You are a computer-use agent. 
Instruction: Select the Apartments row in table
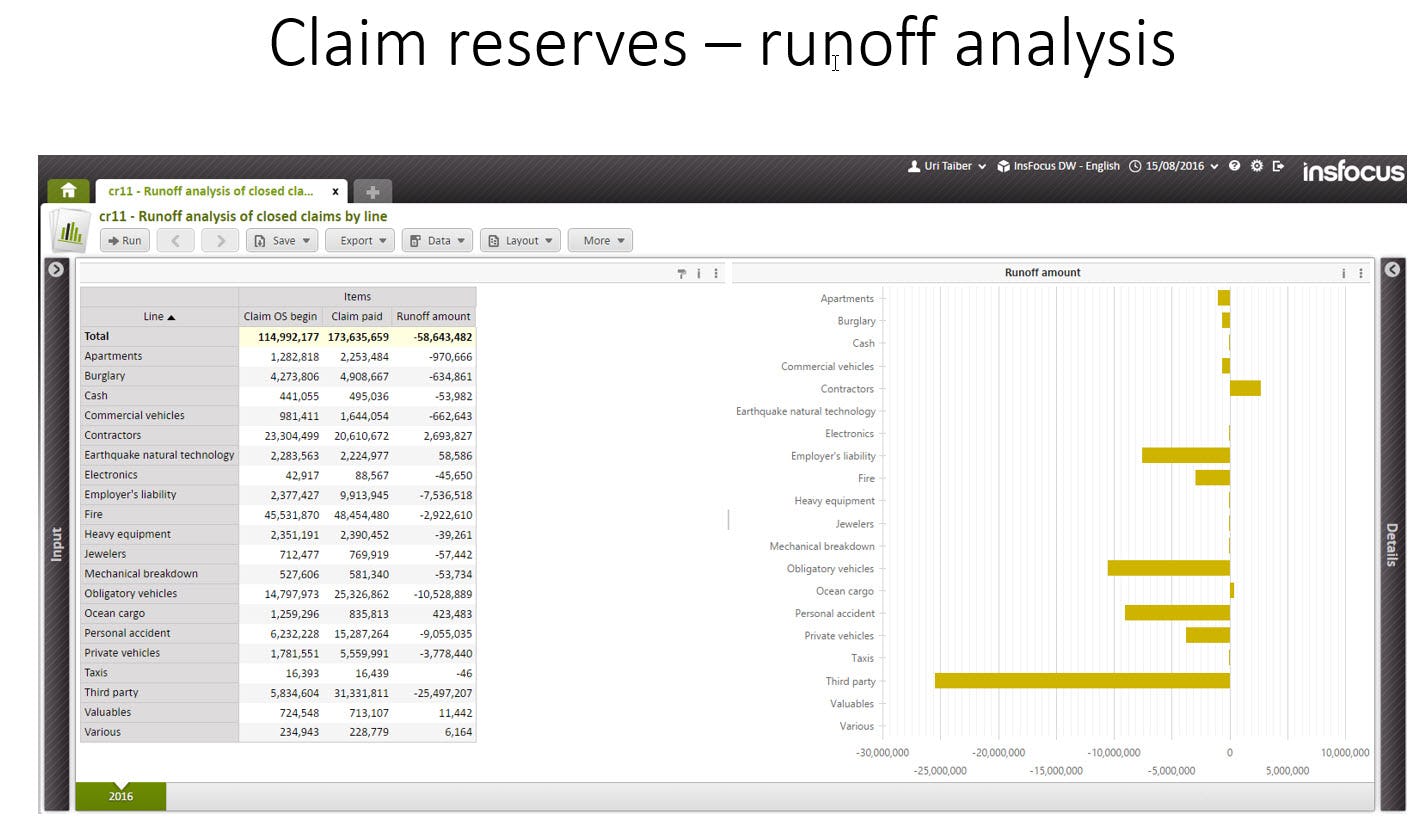click(x=278, y=356)
